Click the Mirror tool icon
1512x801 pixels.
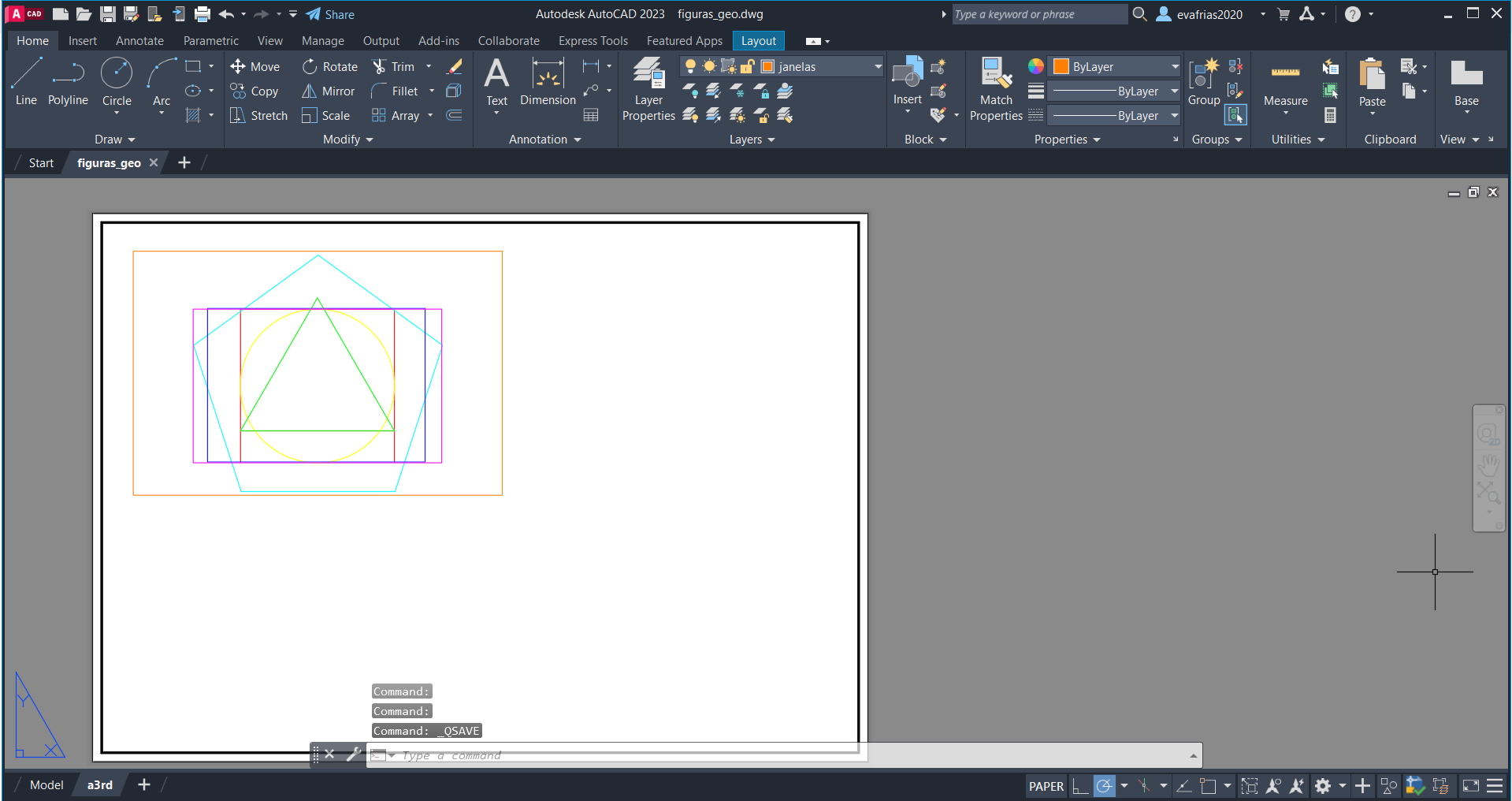(x=310, y=91)
